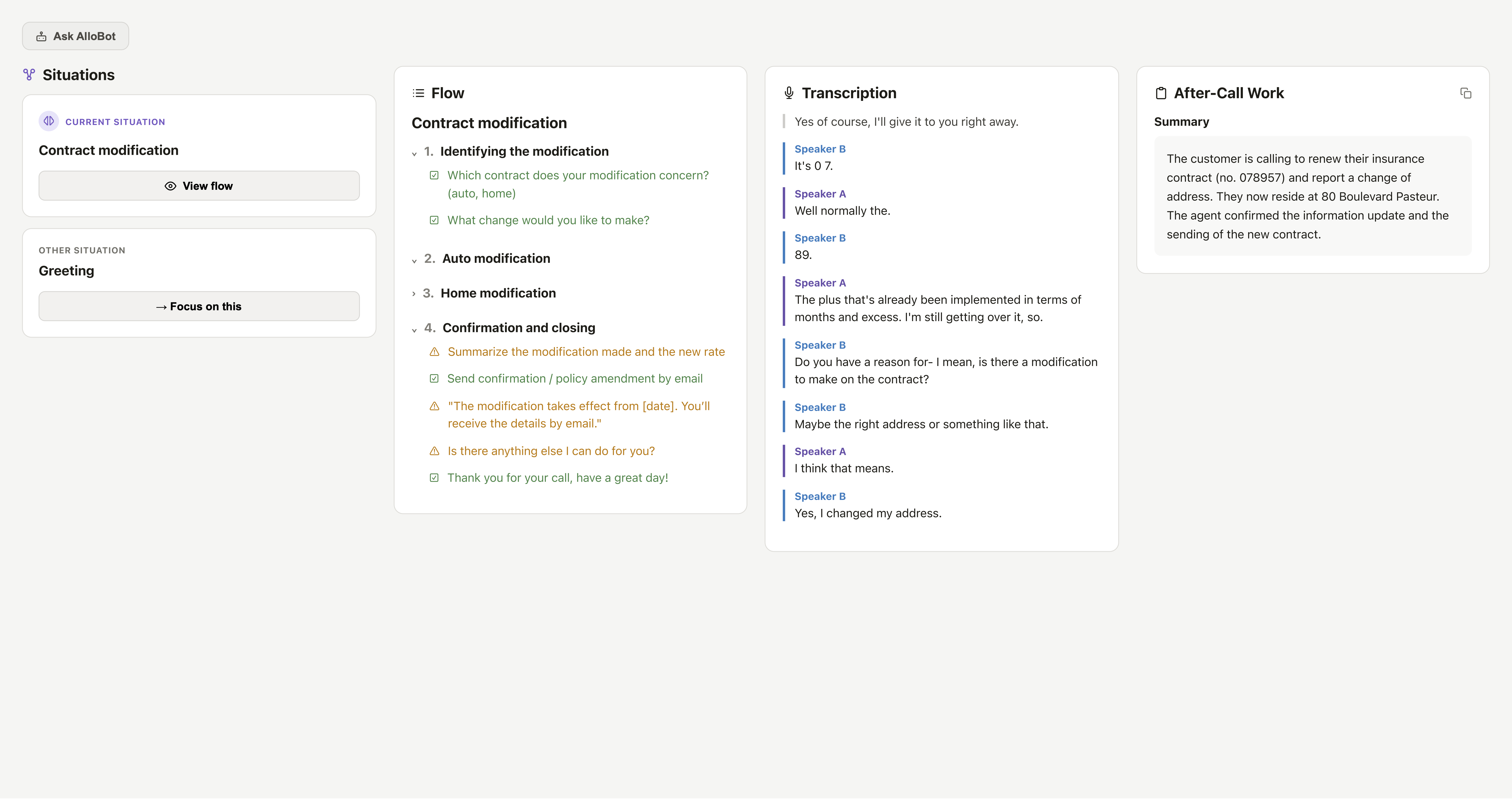Click the warning icon beside 'Is there anything else'

tap(434, 451)
